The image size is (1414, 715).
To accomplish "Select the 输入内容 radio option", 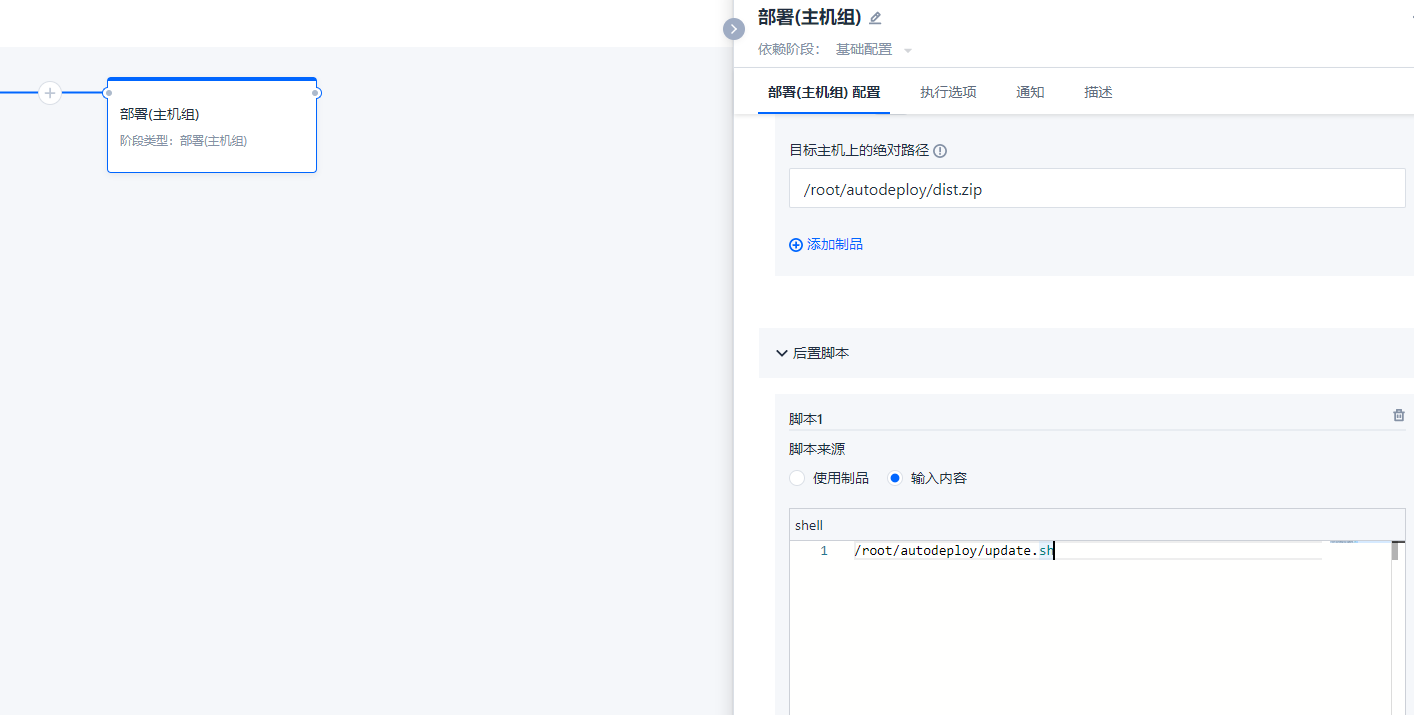I will 895,478.
